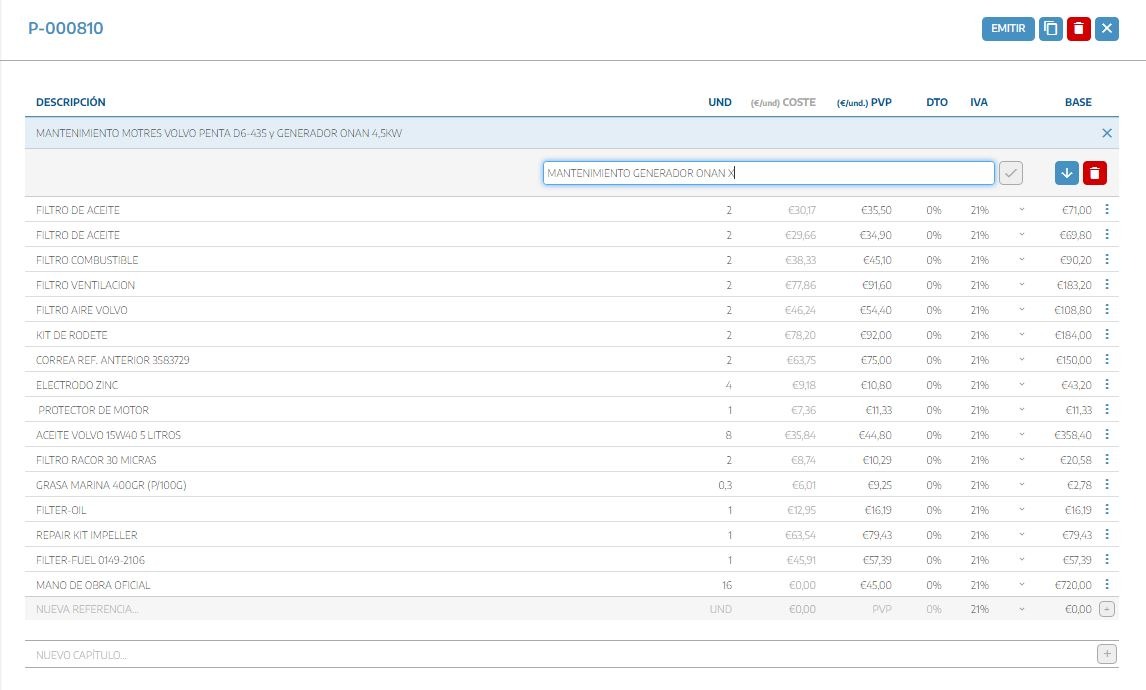Click the blue move-down arrow for chapter

pos(1067,173)
